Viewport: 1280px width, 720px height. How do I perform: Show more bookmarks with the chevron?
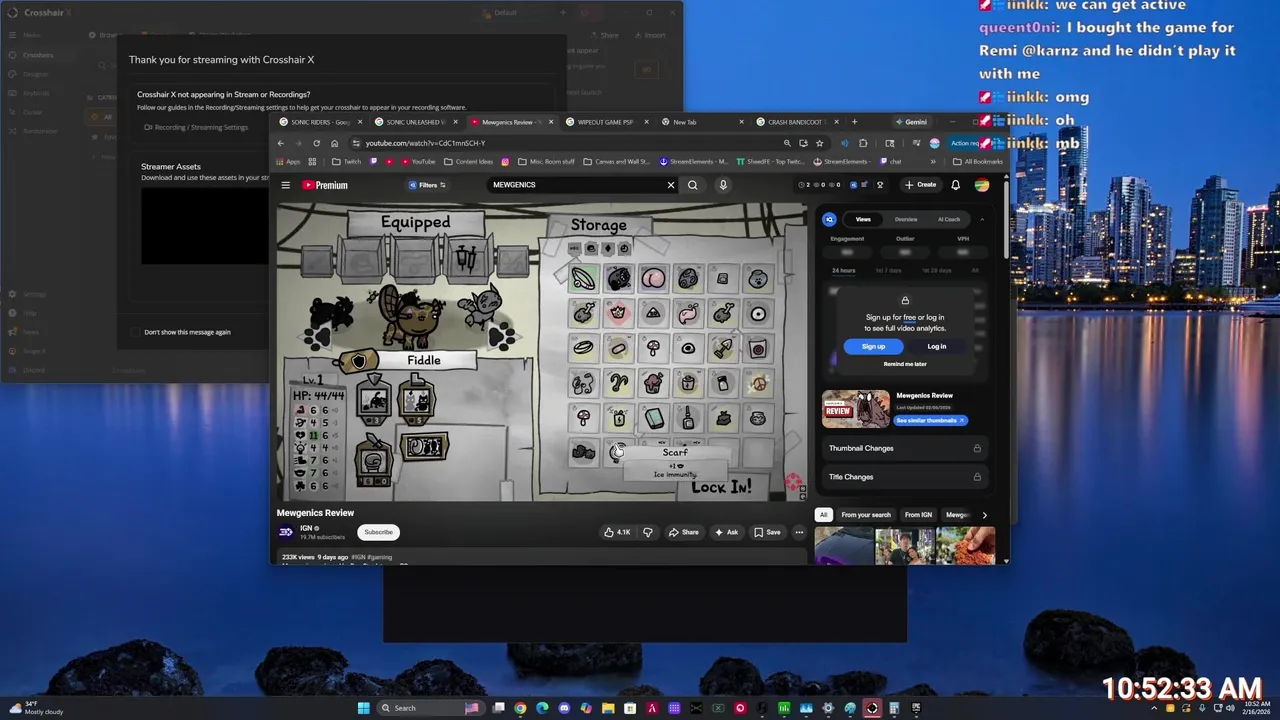[x=933, y=161]
